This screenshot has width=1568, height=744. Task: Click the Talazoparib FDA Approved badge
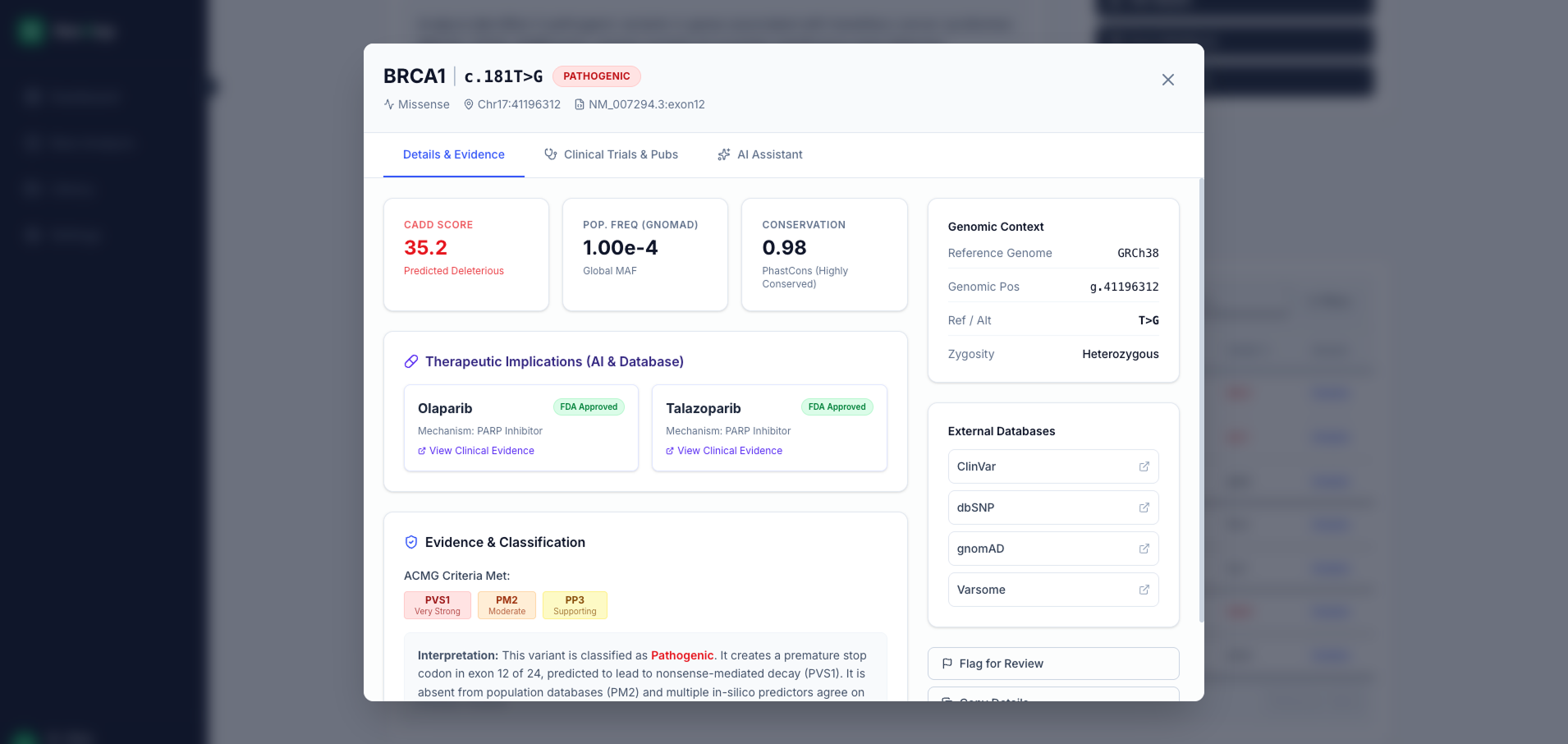(837, 407)
